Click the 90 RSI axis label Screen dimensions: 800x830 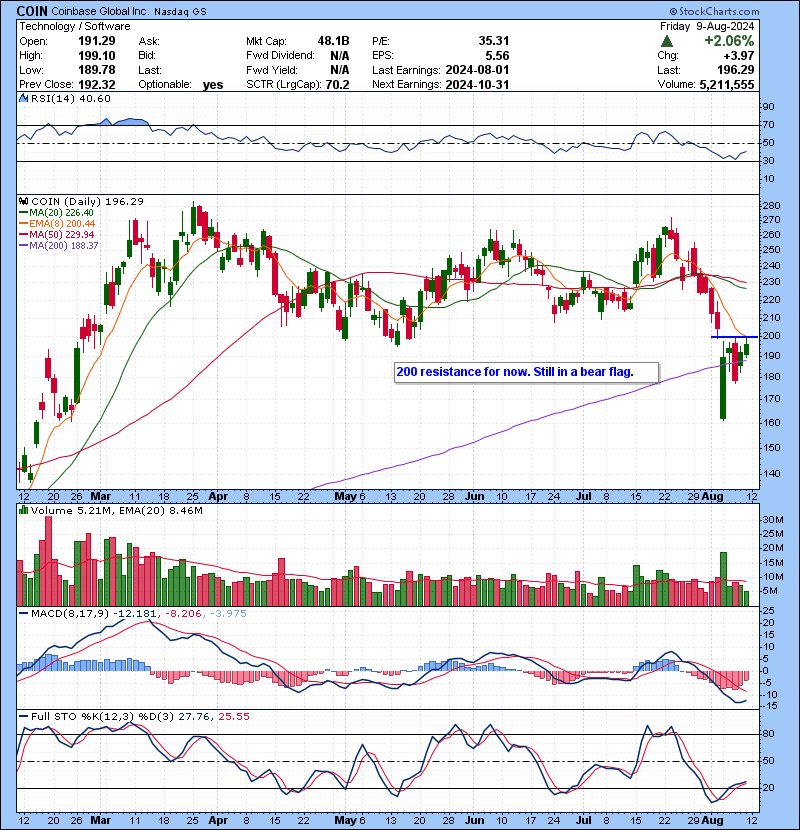click(x=768, y=106)
